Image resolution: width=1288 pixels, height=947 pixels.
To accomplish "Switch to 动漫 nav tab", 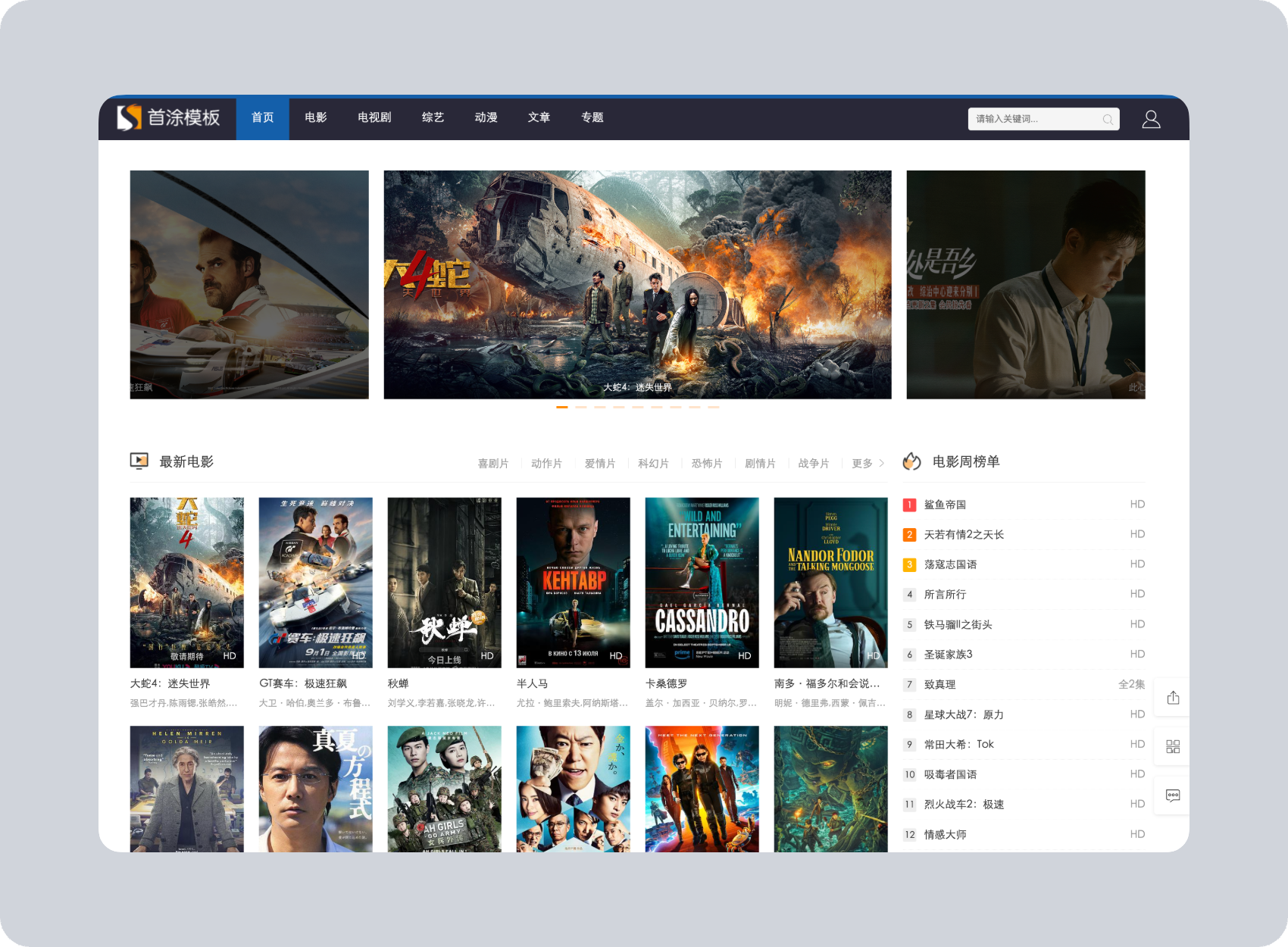I will [486, 117].
